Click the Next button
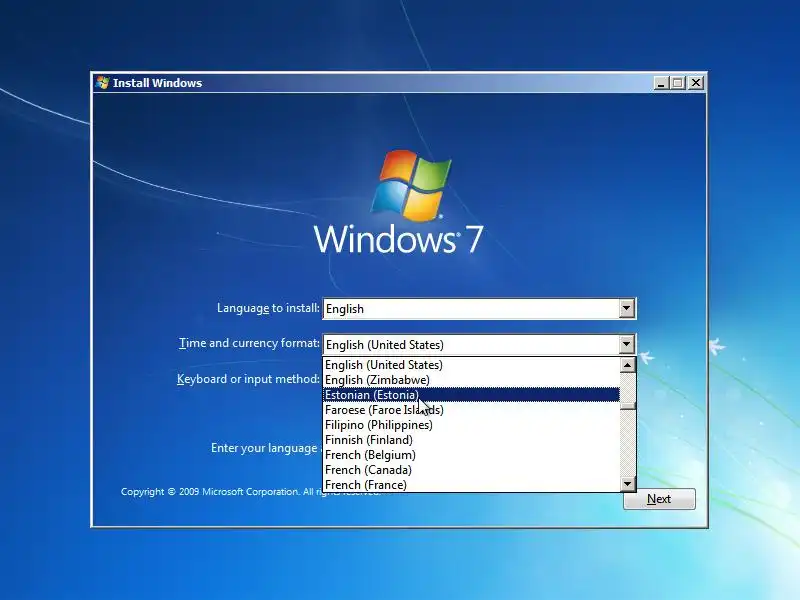 point(659,498)
